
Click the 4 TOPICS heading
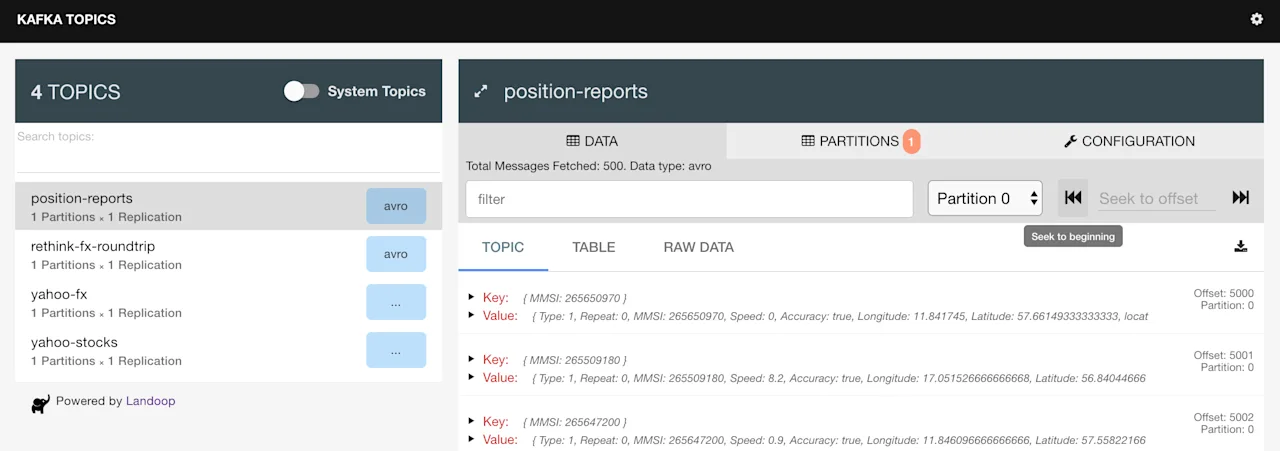click(76, 92)
